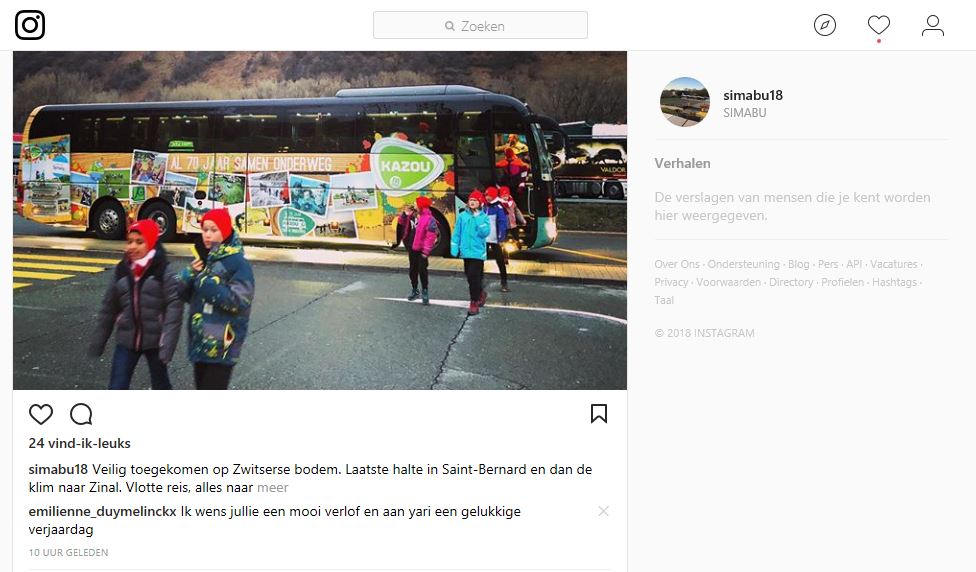Click the Kazou bus post photo
976x572 pixels.
[x=320, y=220]
